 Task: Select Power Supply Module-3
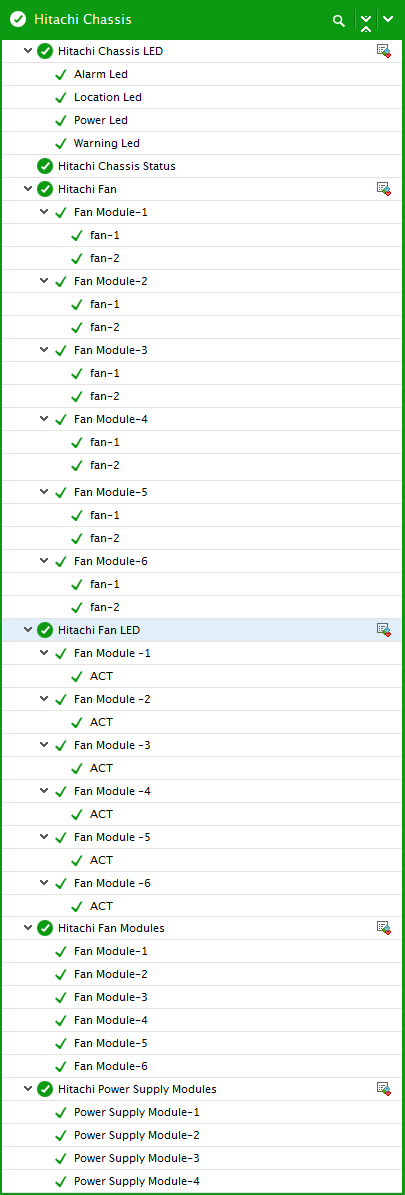tap(137, 1158)
